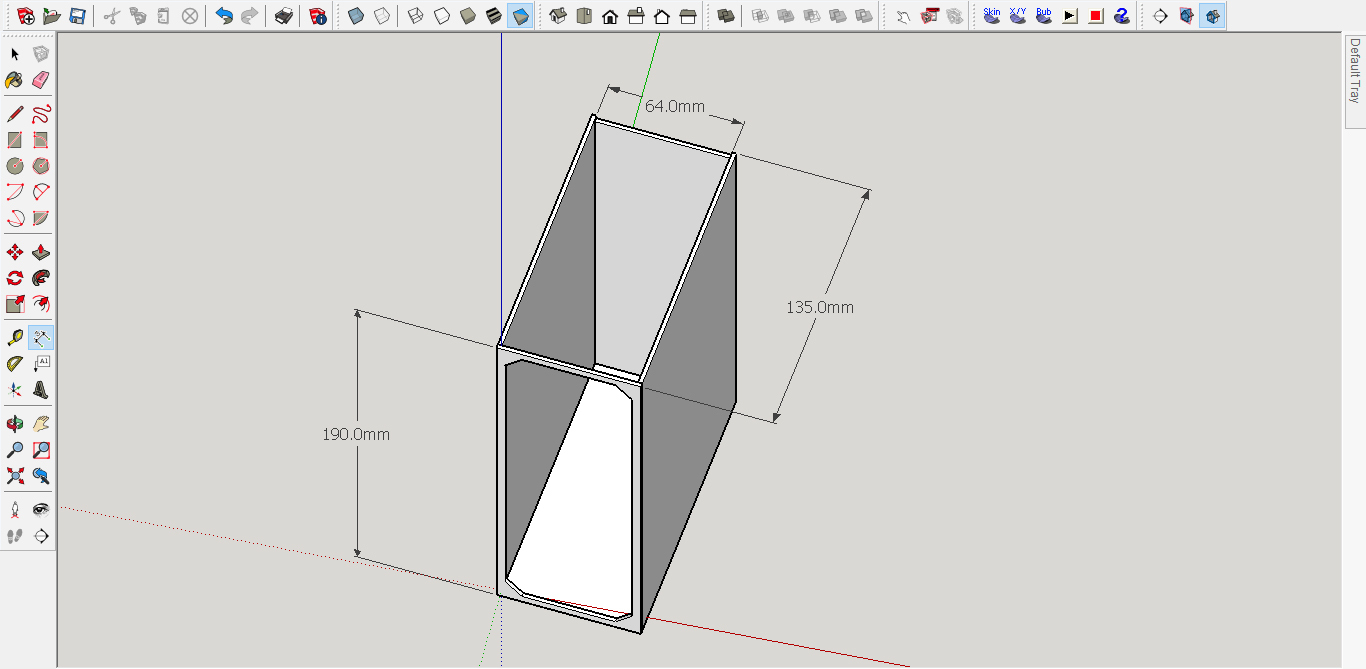The image size is (1366, 669).
Task: Set the Back view house icon
Action: [662, 16]
